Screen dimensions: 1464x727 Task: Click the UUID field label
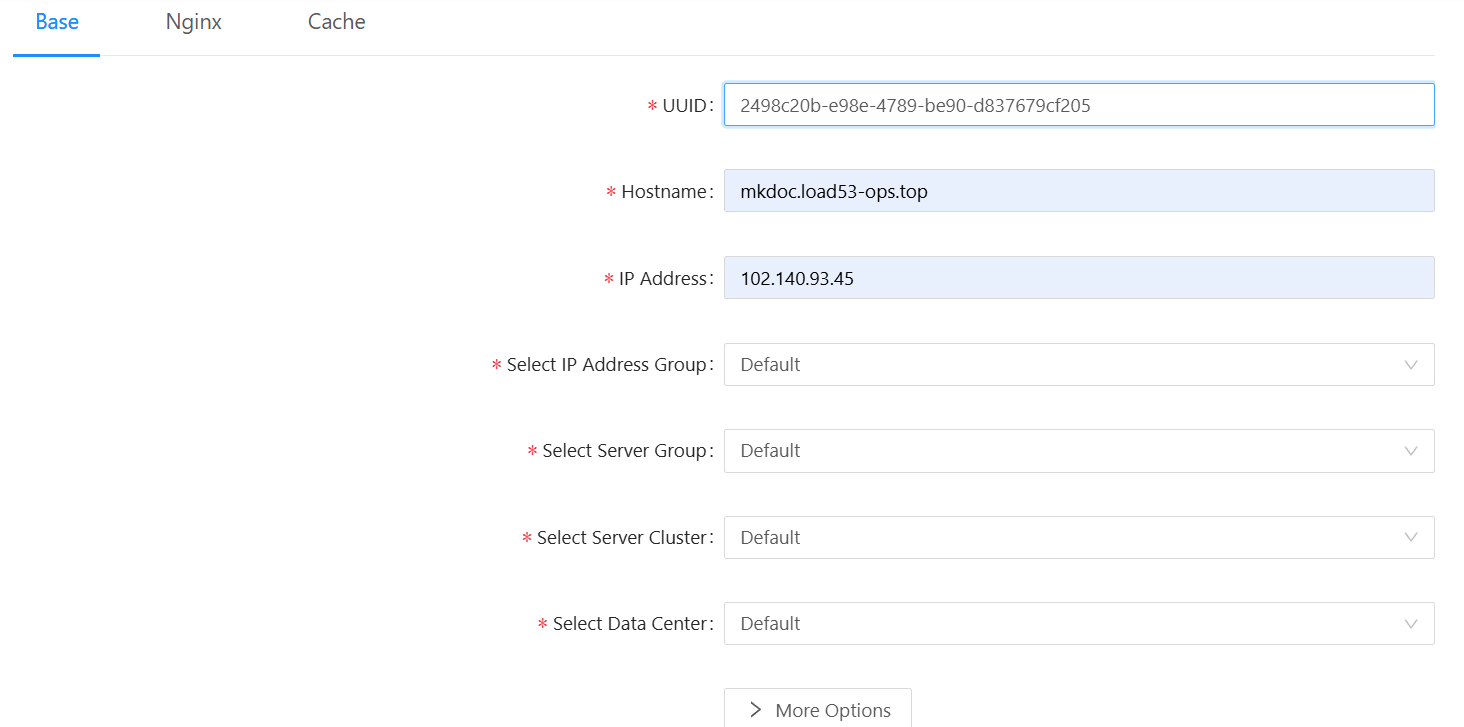pyautogui.click(x=685, y=105)
